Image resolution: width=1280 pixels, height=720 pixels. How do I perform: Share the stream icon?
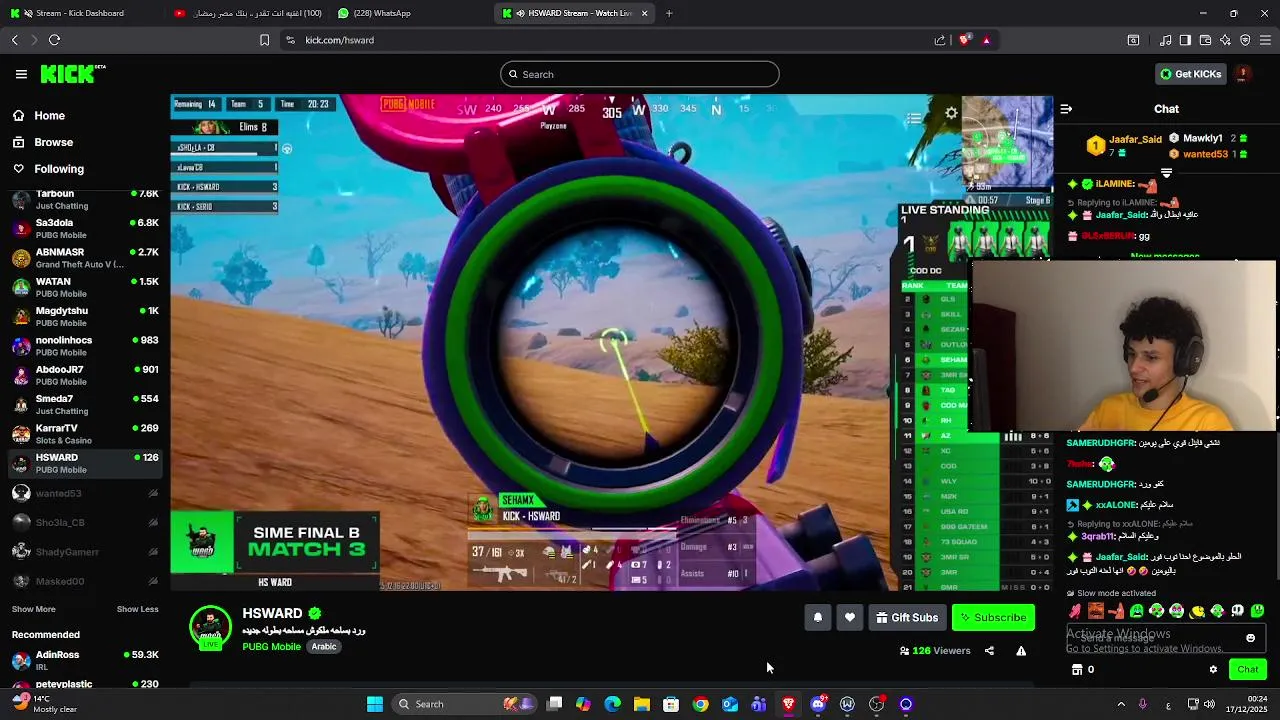[x=989, y=651]
